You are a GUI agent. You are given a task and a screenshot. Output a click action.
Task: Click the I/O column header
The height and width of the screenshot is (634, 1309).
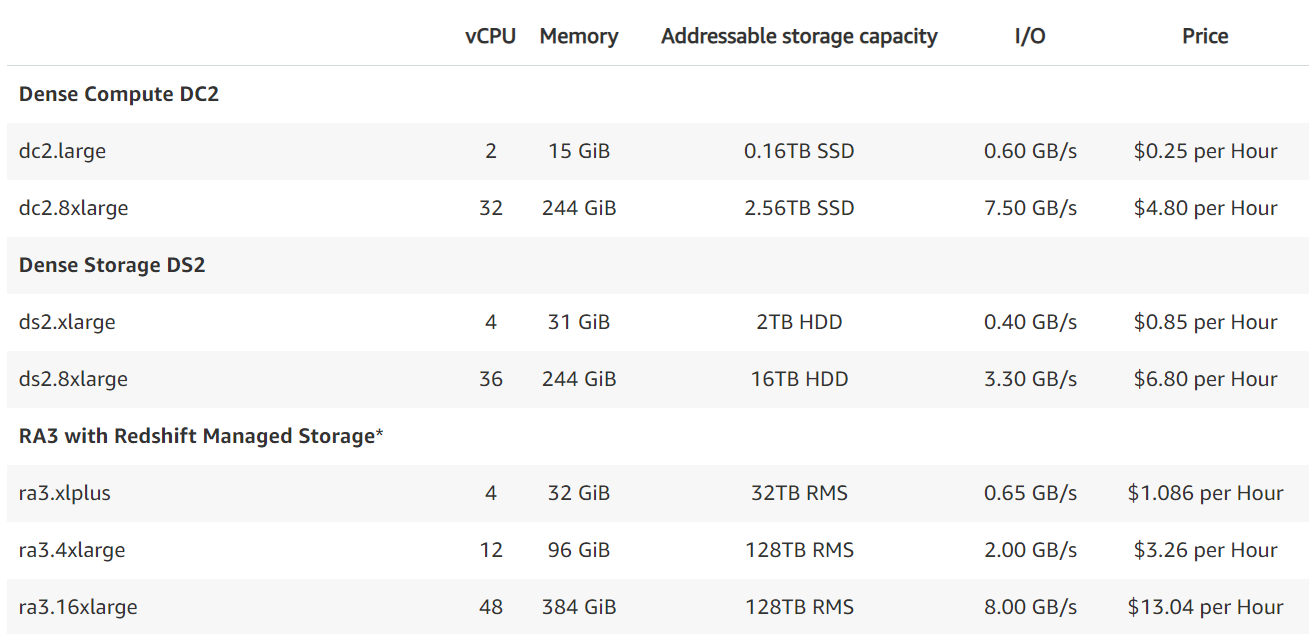click(x=1030, y=37)
